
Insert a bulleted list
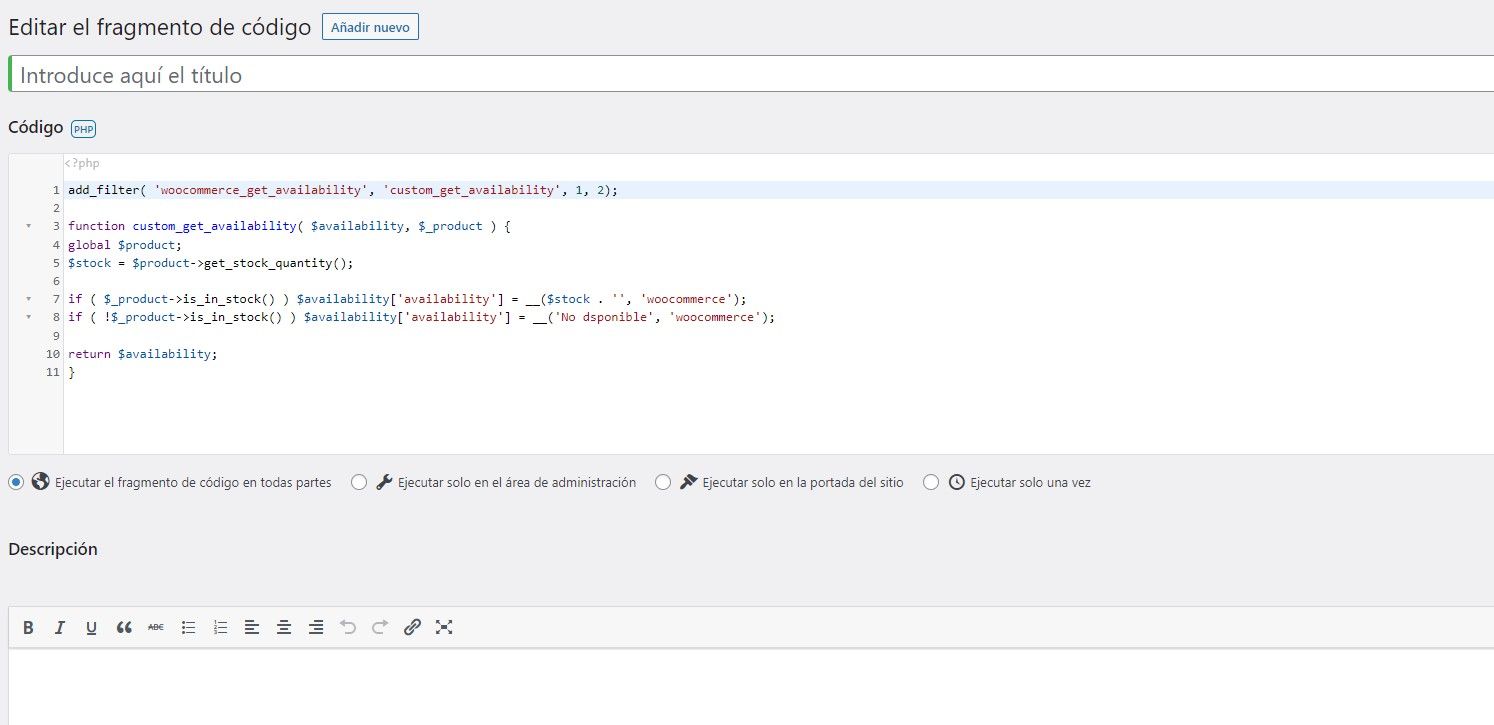click(x=188, y=627)
